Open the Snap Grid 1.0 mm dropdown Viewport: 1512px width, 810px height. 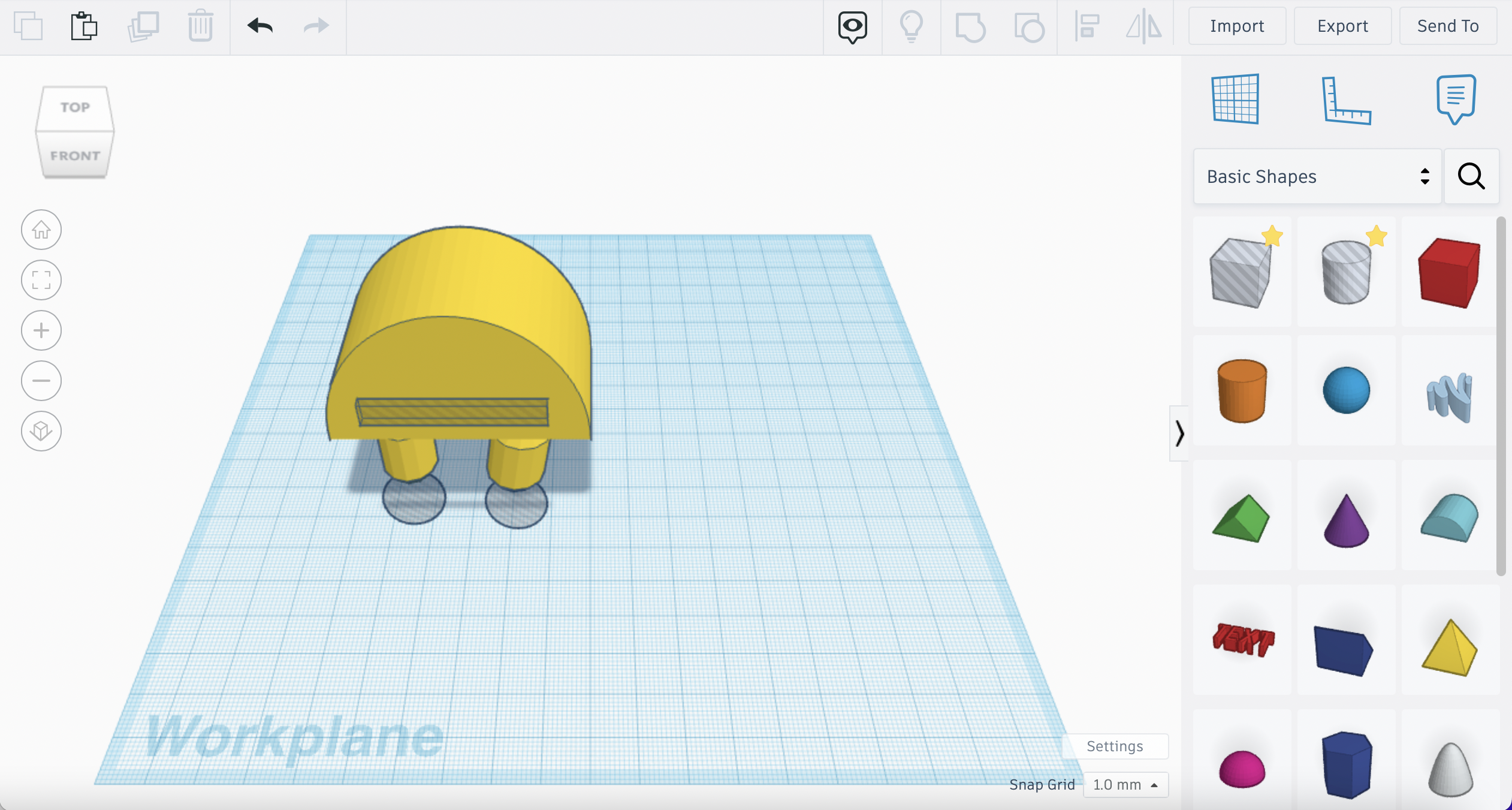pyautogui.click(x=1125, y=785)
